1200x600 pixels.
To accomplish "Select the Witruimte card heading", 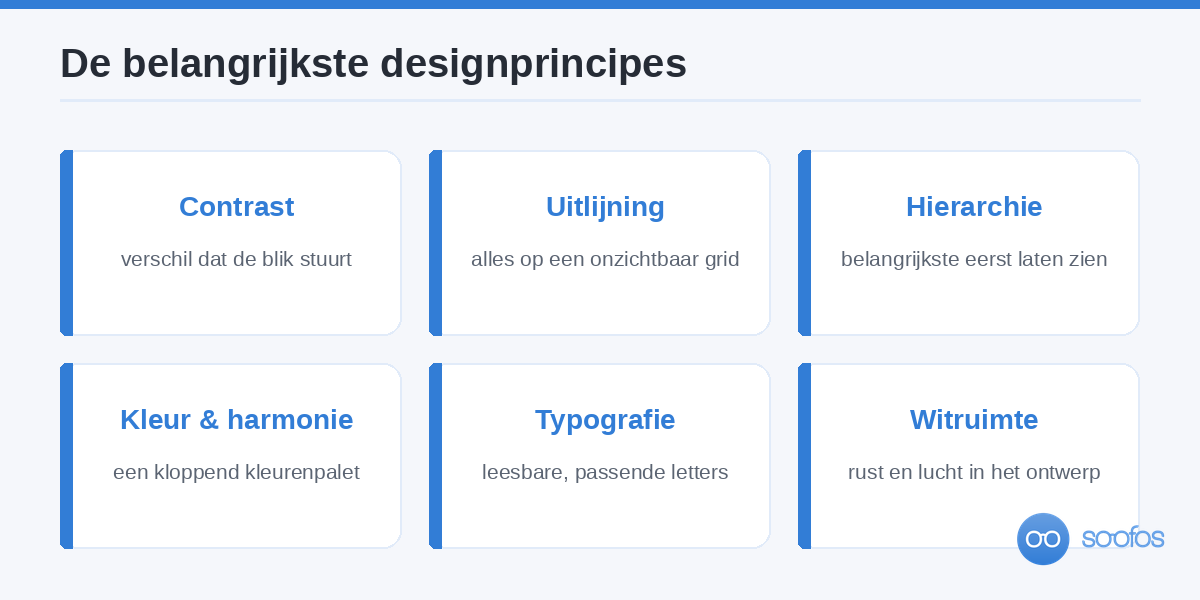I will [x=974, y=420].
